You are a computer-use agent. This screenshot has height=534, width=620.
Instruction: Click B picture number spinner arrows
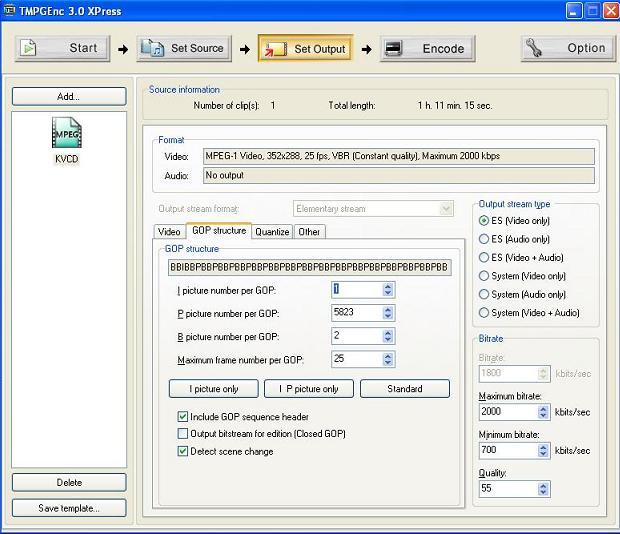coord(388,336)
